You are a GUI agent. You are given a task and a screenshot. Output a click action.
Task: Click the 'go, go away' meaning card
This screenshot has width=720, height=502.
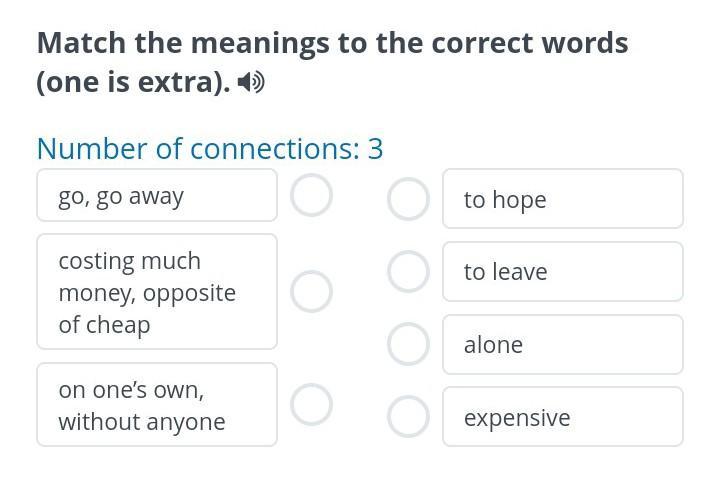157,196
